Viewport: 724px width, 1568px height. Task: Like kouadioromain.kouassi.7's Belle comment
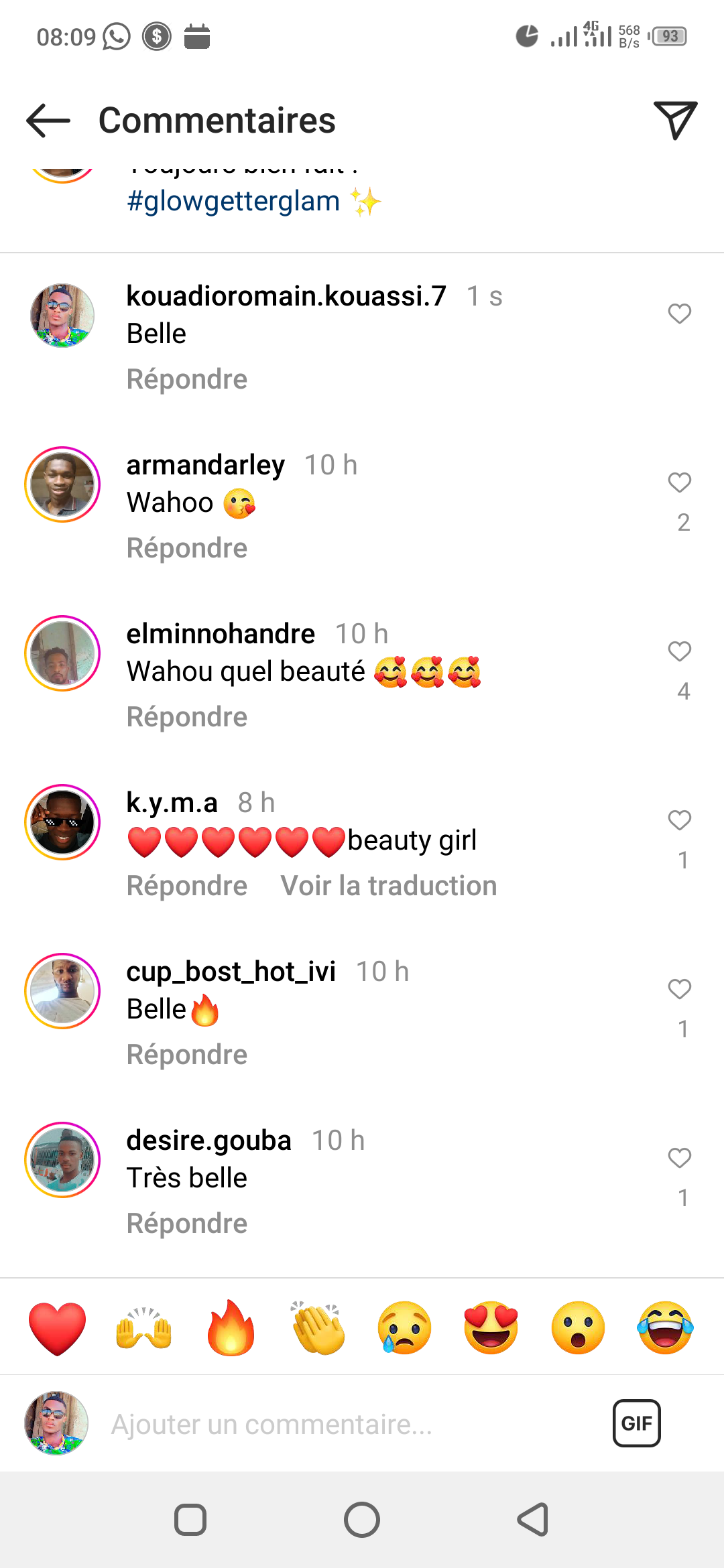pos(680,314)
